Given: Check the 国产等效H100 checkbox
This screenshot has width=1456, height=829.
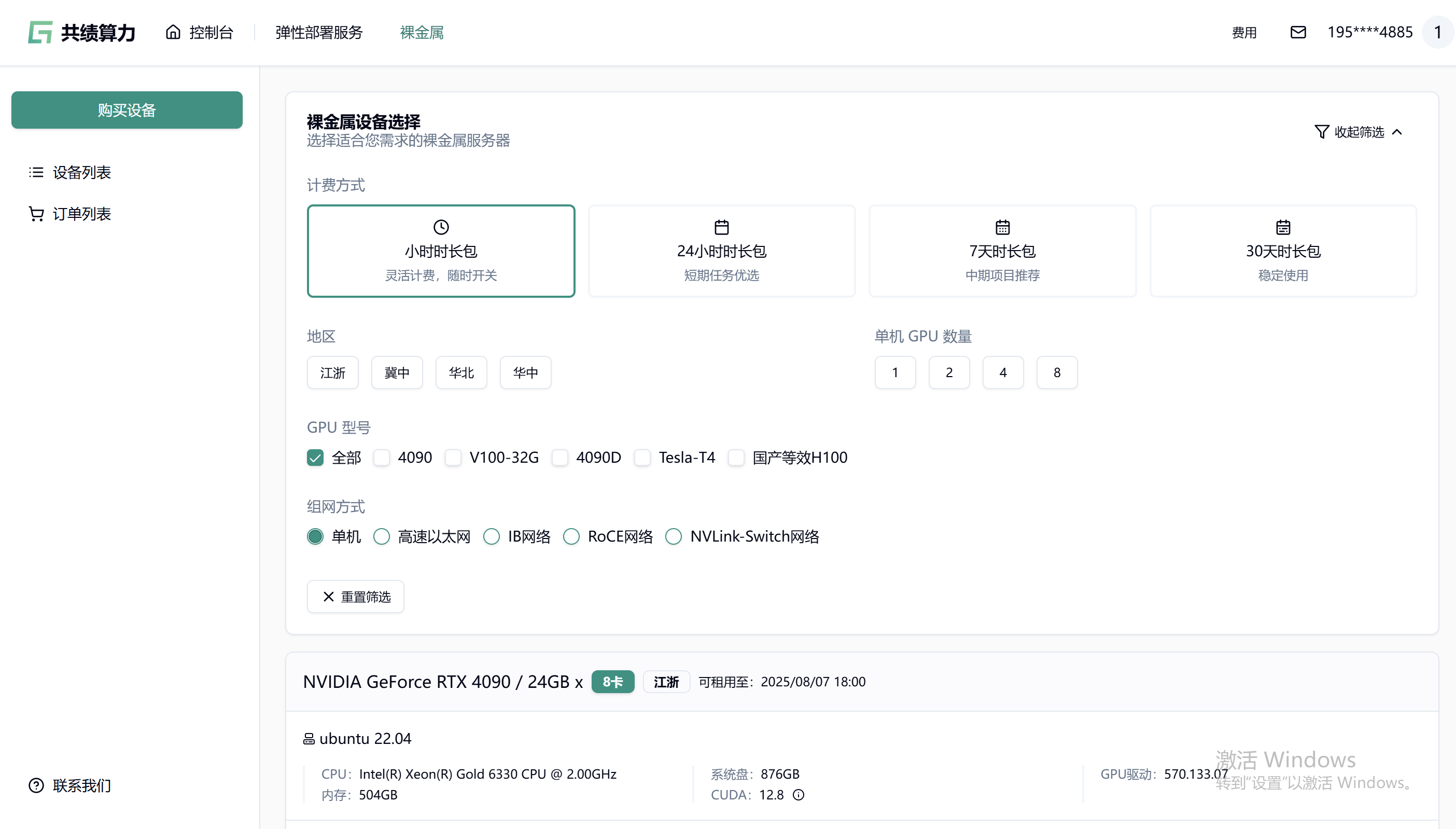Looking at the screenshot, I should coord(736,457).
